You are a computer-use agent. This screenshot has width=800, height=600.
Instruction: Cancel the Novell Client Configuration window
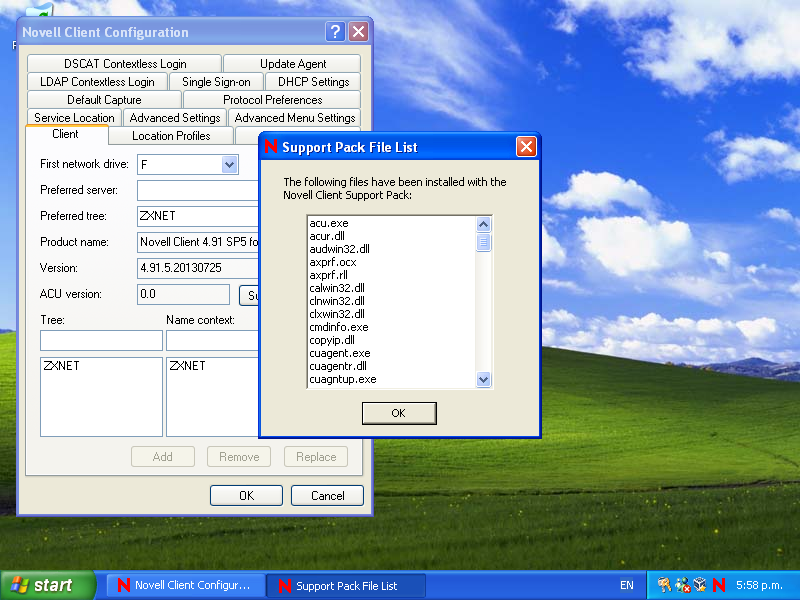(x=328, y=495)
